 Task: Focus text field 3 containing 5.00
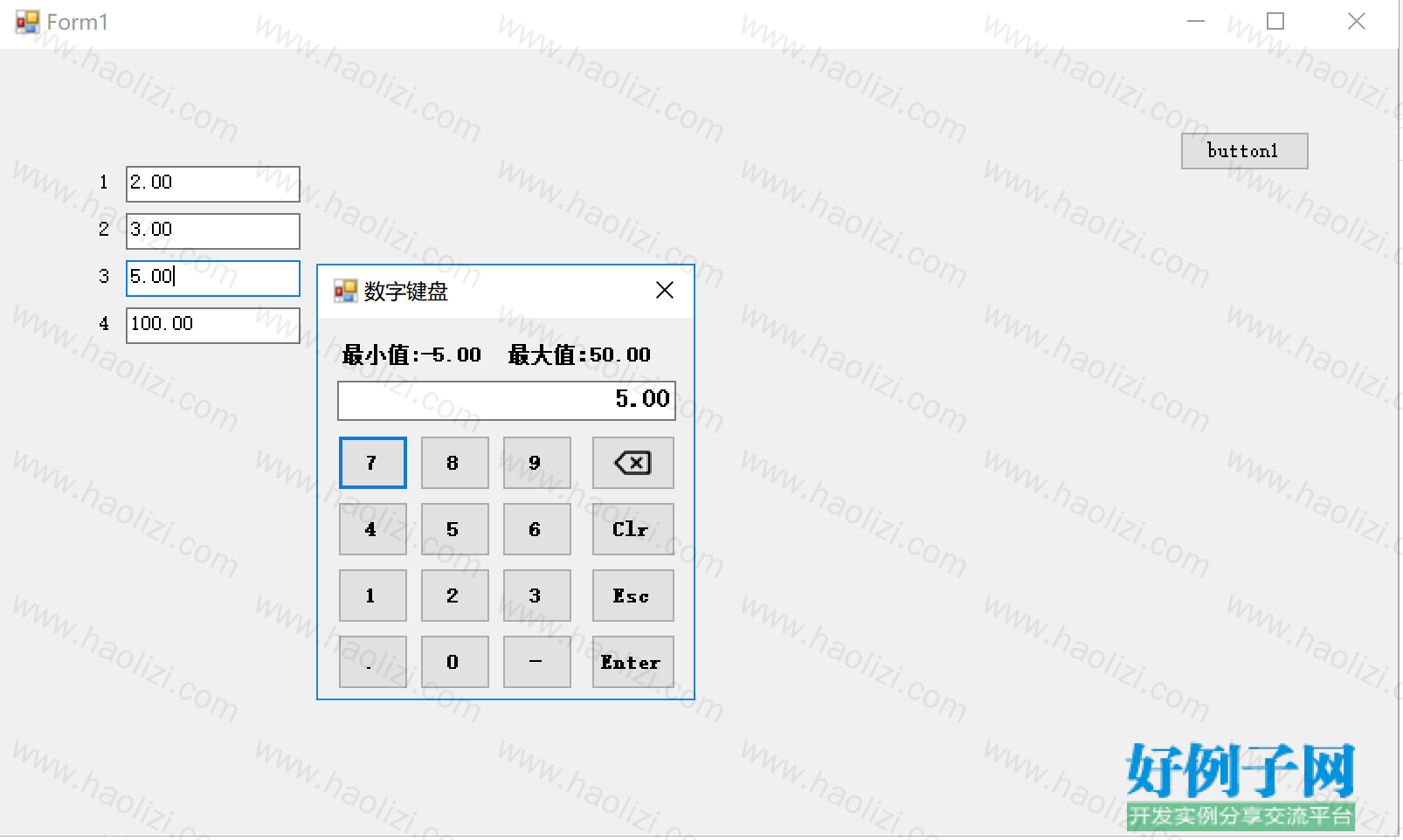(213, 278)
